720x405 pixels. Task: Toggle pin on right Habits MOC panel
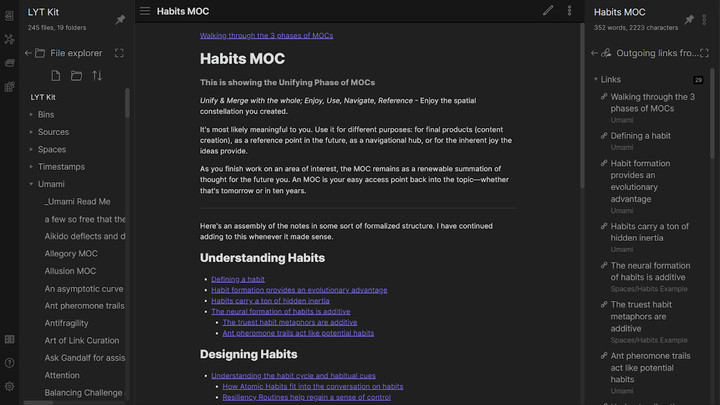tap(689, 19)
